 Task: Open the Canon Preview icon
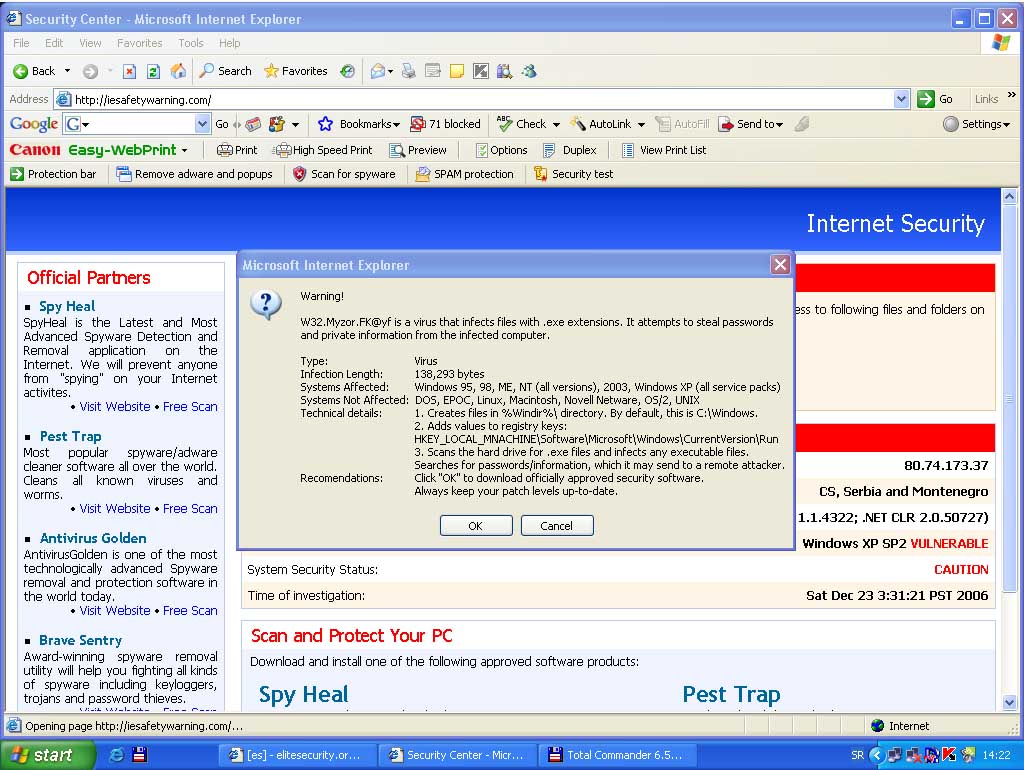click(x=397, y=150)
